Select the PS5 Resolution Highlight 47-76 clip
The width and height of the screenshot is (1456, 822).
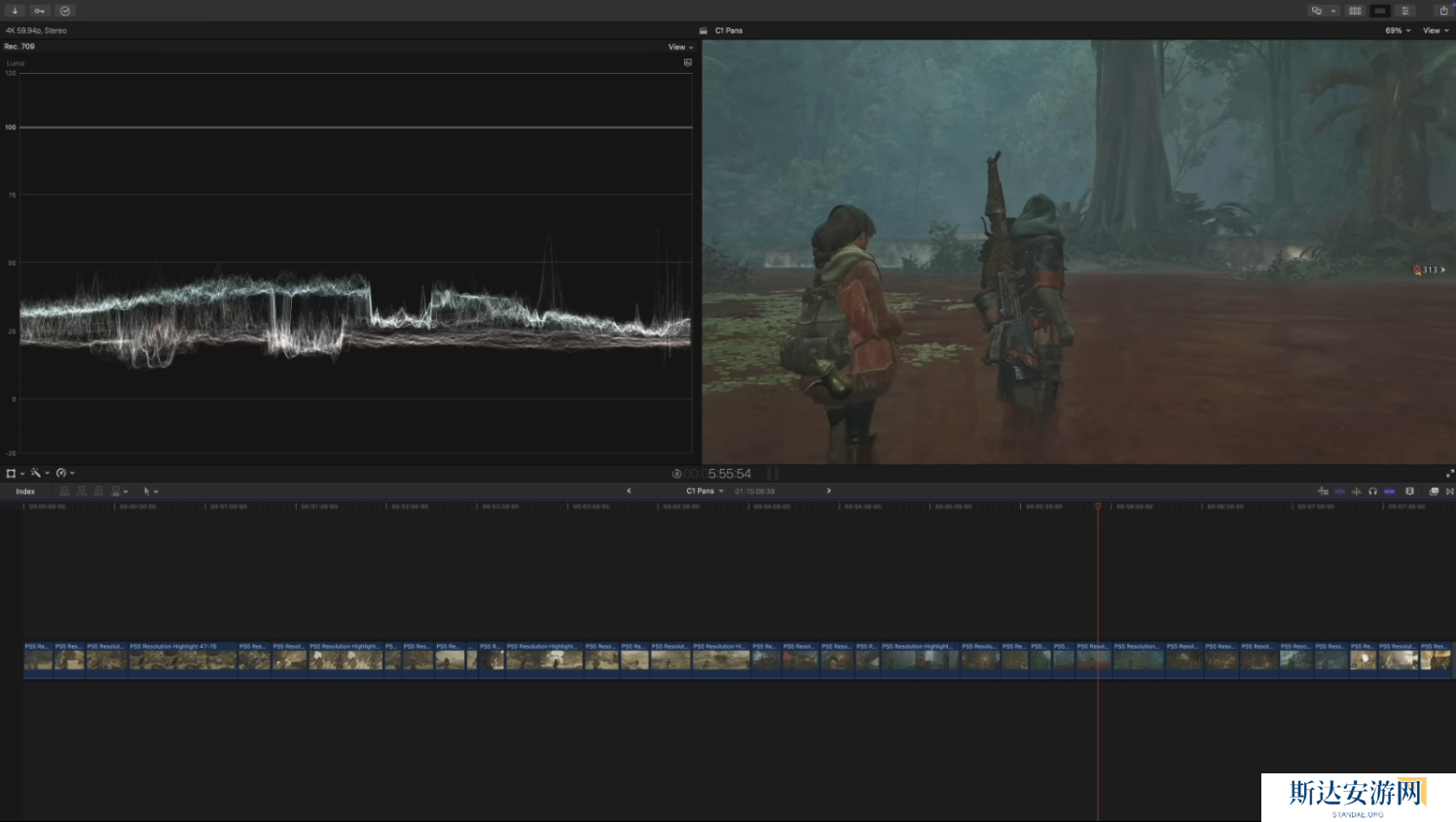183,659
